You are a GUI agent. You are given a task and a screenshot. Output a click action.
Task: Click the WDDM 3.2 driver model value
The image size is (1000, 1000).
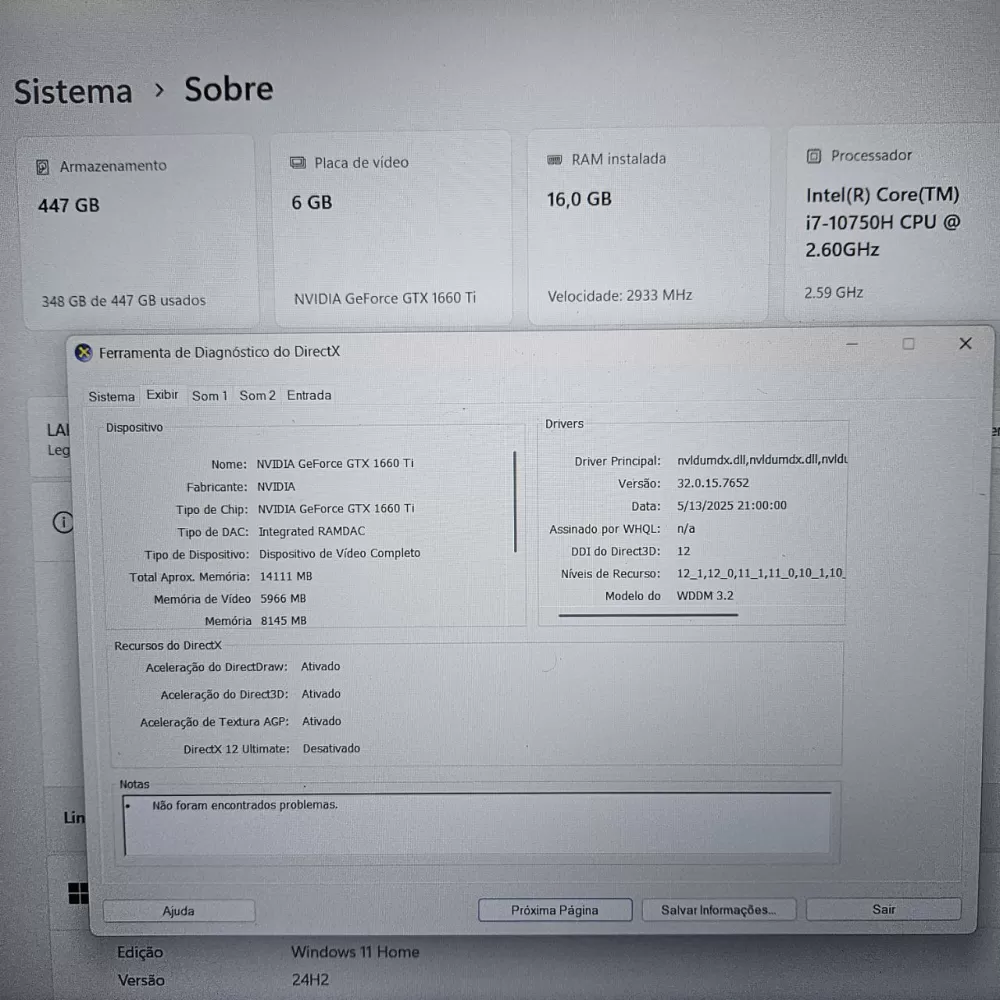[705, 596]
